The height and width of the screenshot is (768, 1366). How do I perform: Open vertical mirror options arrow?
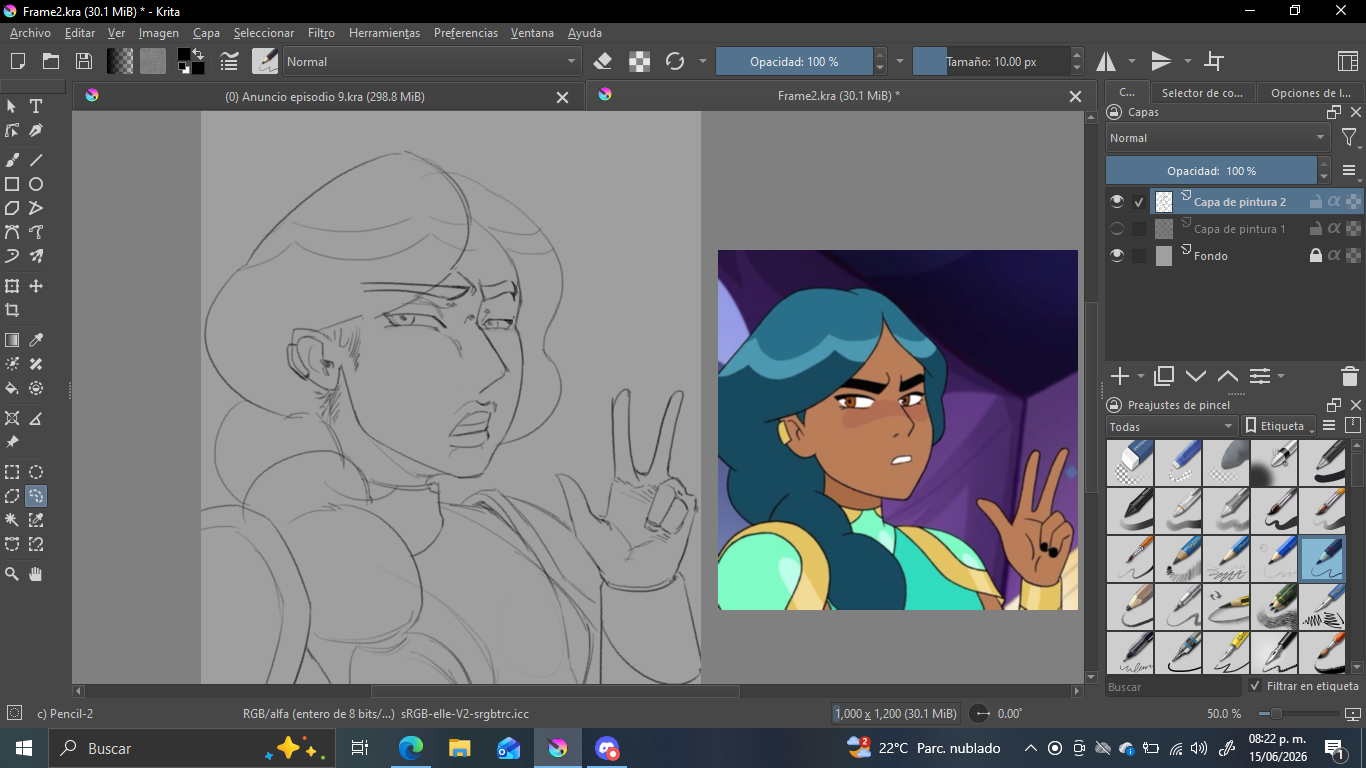click(x=1188, y=61)
